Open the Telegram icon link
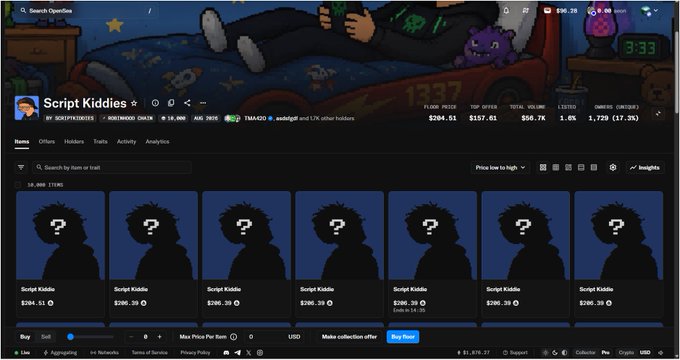Viewport: 680px width, 360px height. [x=237, y=353]
